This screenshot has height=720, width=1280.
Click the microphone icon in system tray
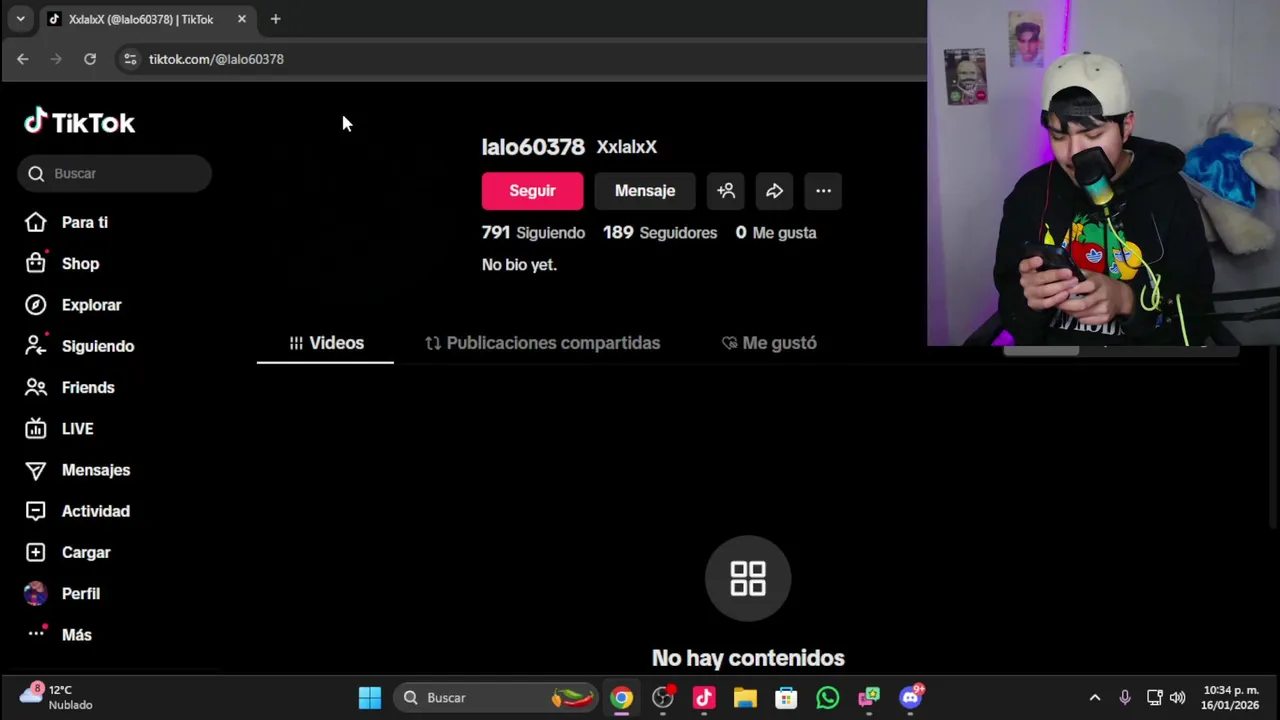point(1125,698)
